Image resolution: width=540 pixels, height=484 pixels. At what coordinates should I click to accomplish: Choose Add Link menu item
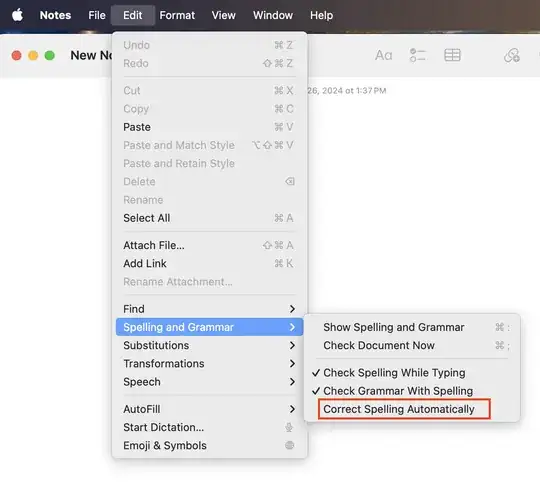click(x=209, y=264)
